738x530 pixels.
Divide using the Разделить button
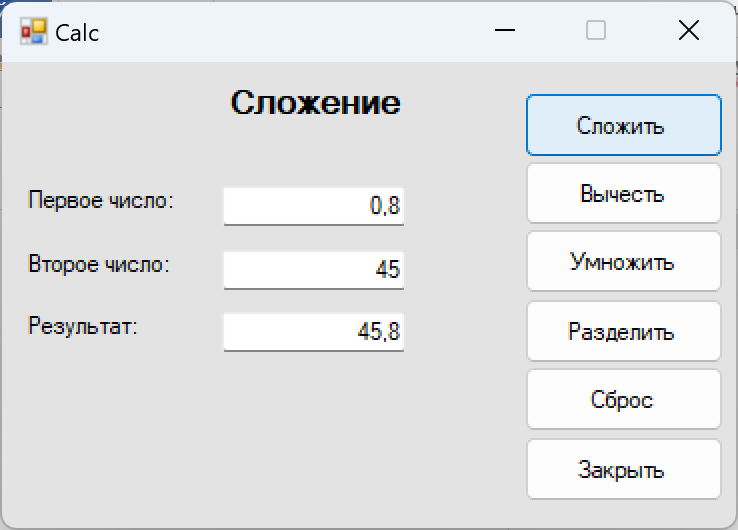[x=624, y=331]
